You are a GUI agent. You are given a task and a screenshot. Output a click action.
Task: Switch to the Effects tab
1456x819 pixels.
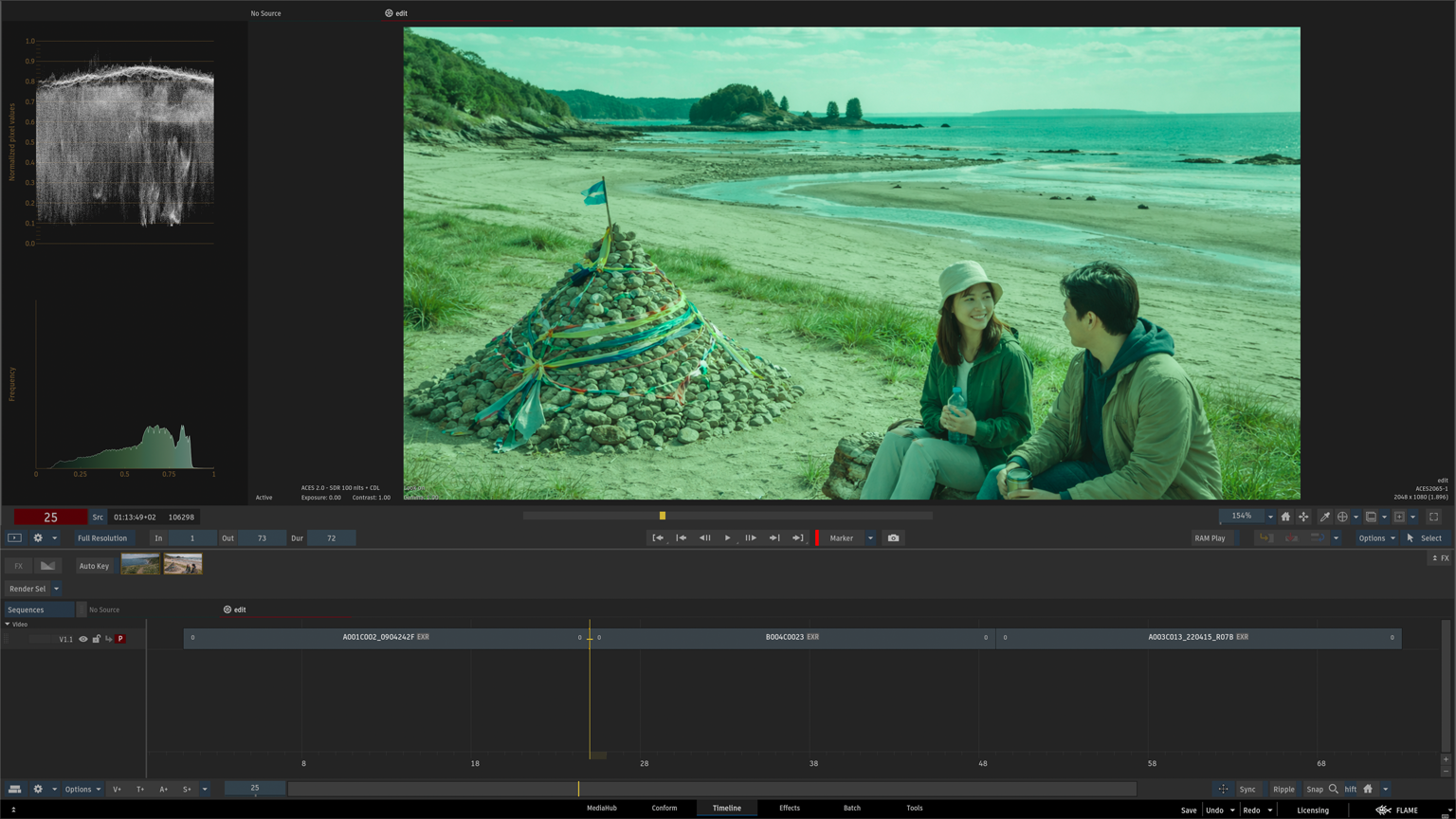789,809
